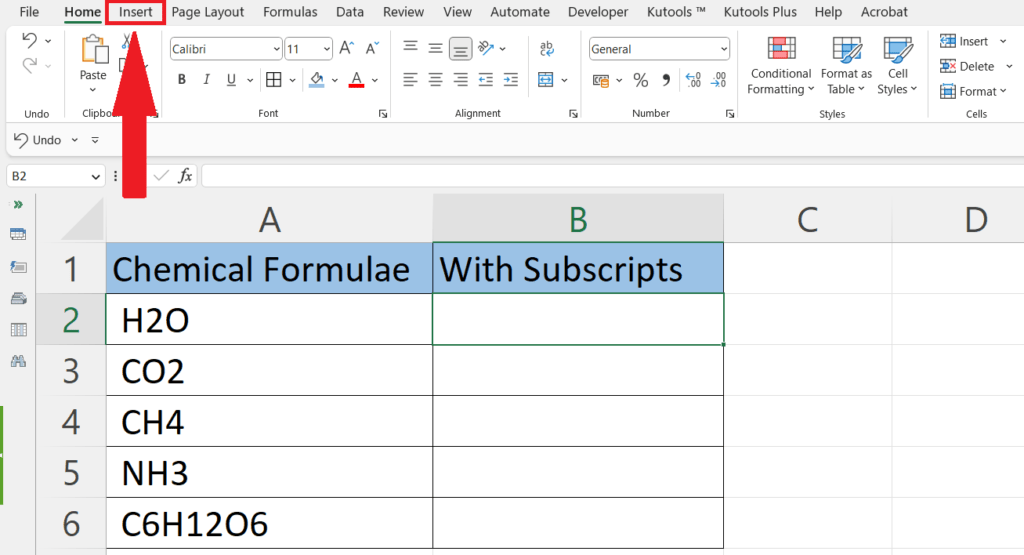
Task: Open the font size 11 dropdown
Action: 327,49
